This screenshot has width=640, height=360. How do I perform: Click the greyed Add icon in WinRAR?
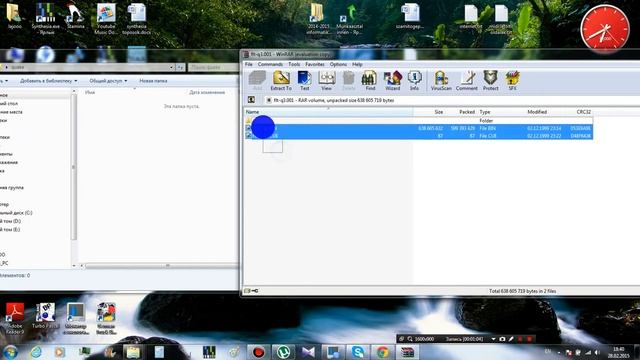point(257,80)
